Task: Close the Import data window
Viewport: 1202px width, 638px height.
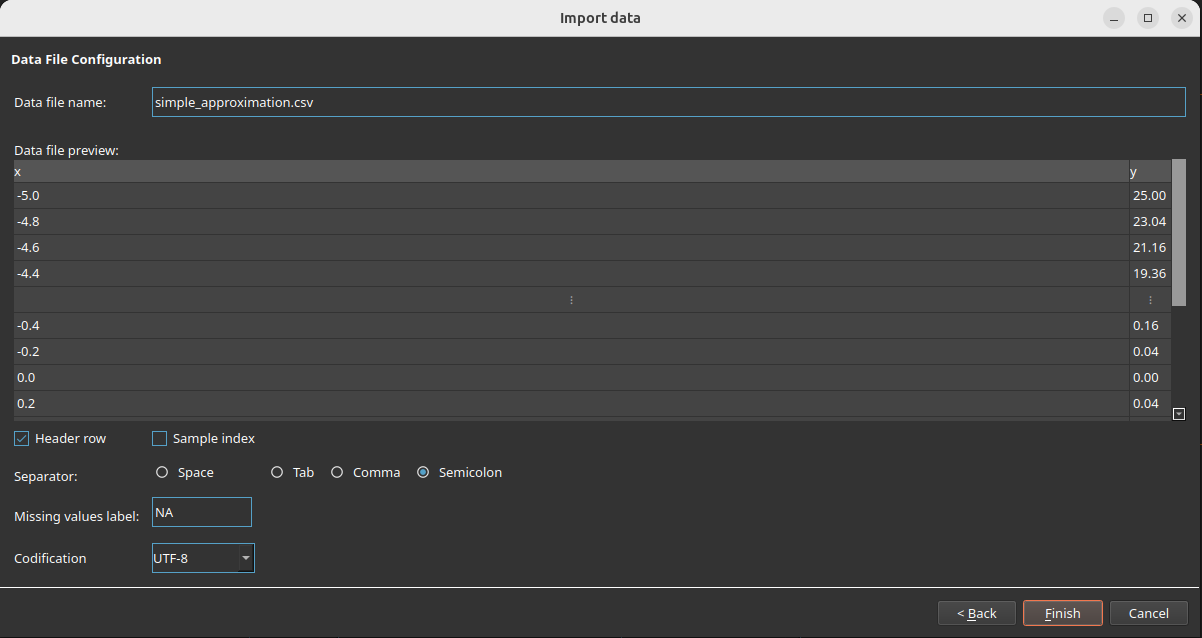Action: click(1181, 18)
